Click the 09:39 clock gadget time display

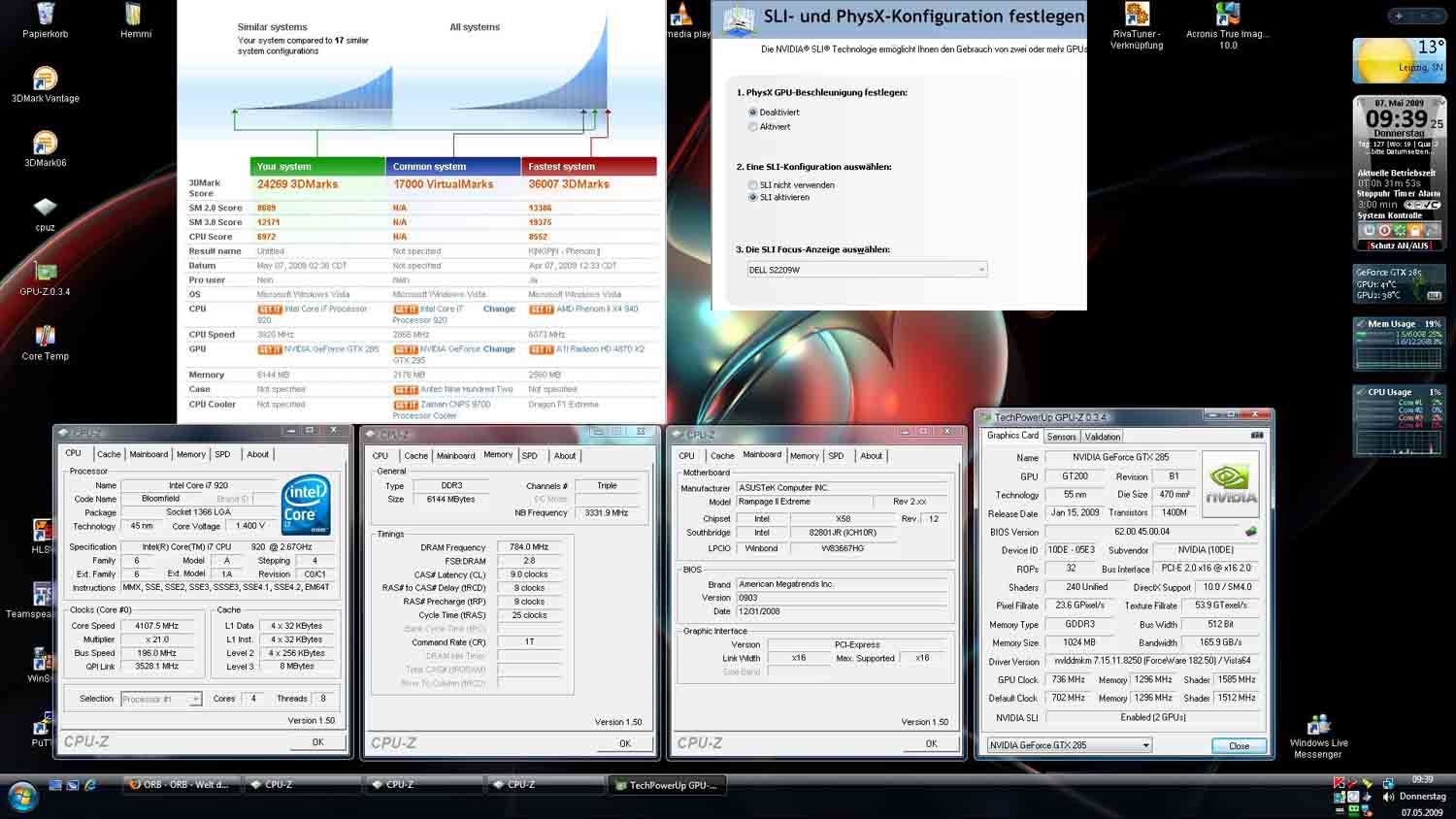[x=1396, y=118]
